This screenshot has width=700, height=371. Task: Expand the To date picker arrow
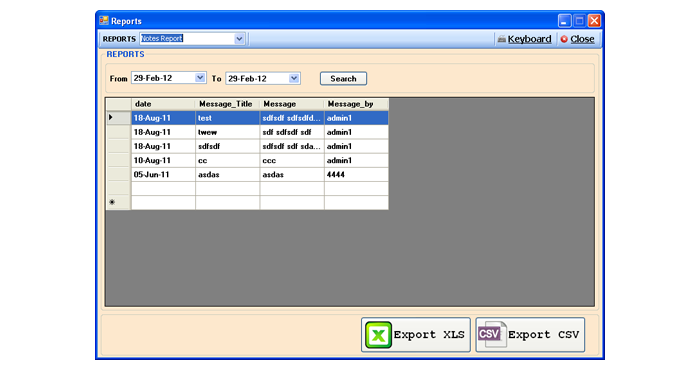(x=294, y=78)
